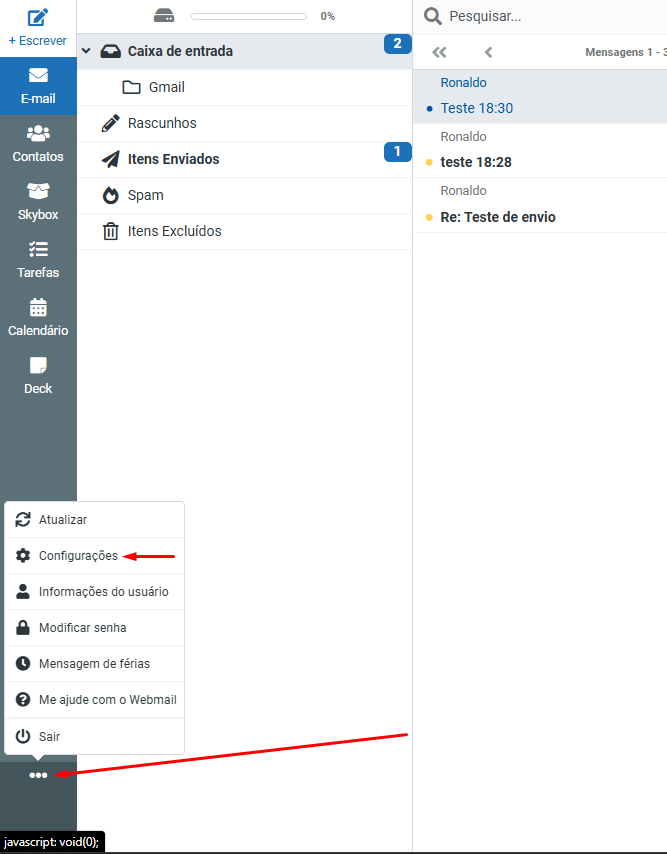667x854 pixels.
Task: Open the Tarefas task list icon
Action: click(x=38, y=249)
